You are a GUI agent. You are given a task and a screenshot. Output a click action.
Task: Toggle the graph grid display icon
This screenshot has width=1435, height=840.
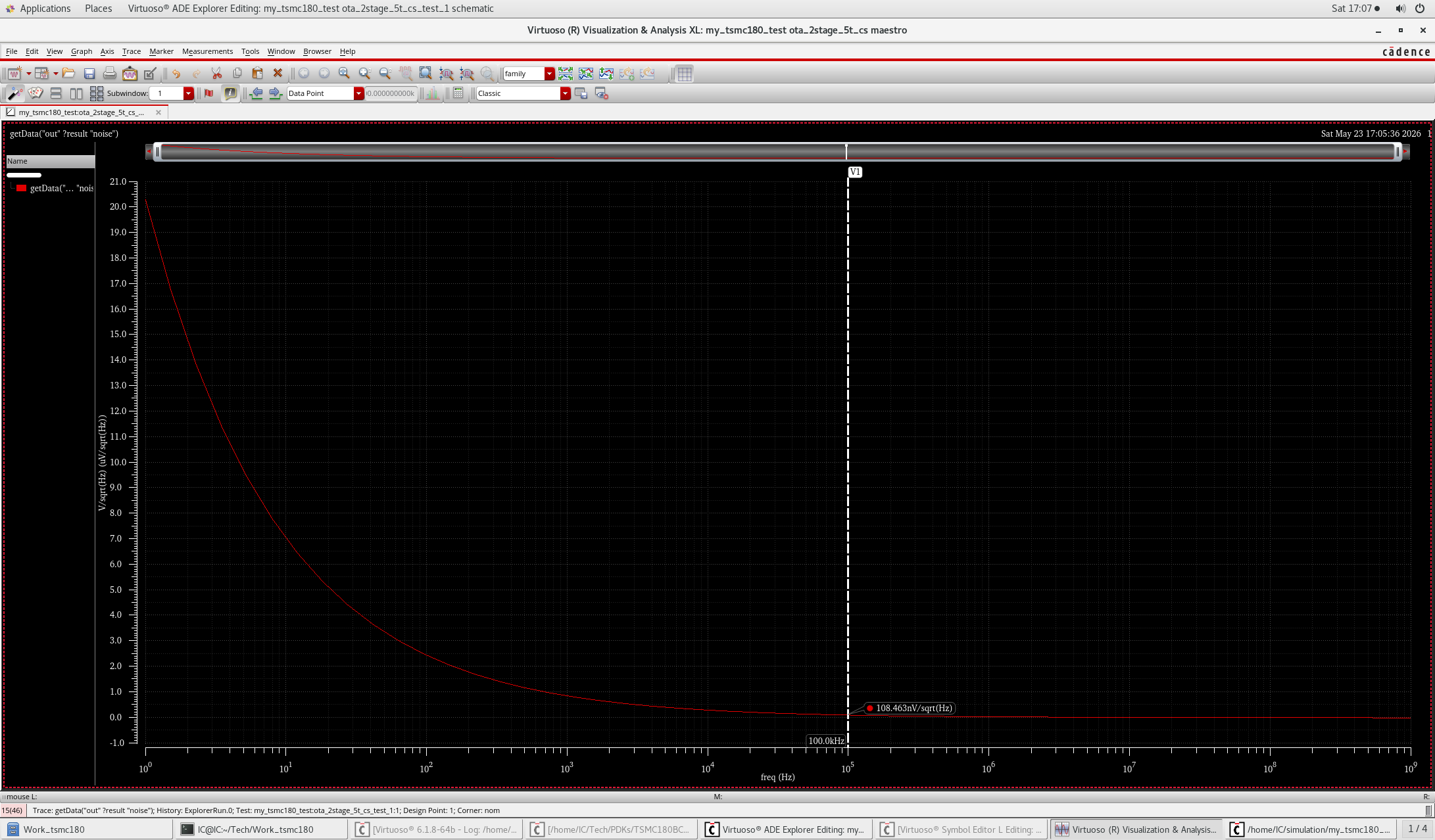[x=685, y=74]
